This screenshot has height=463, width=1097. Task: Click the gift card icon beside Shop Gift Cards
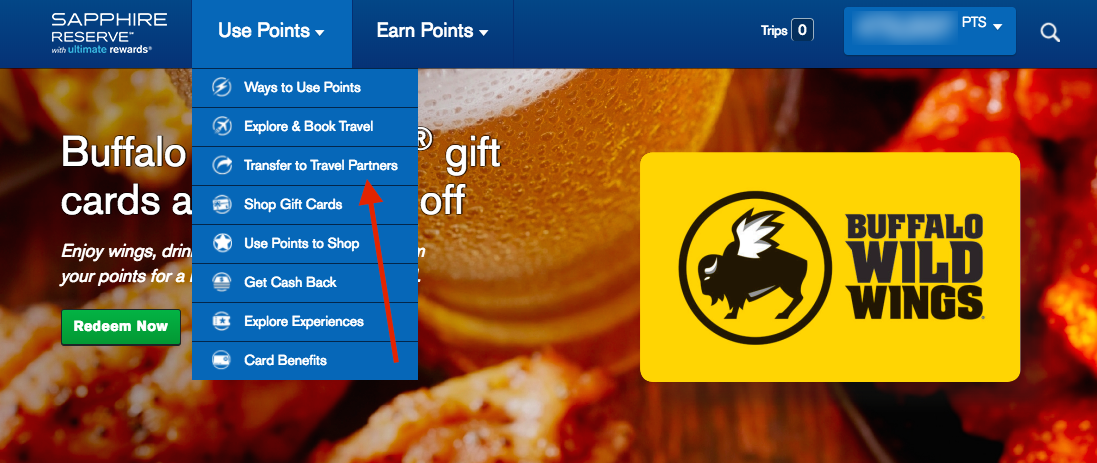click(222, 204)
